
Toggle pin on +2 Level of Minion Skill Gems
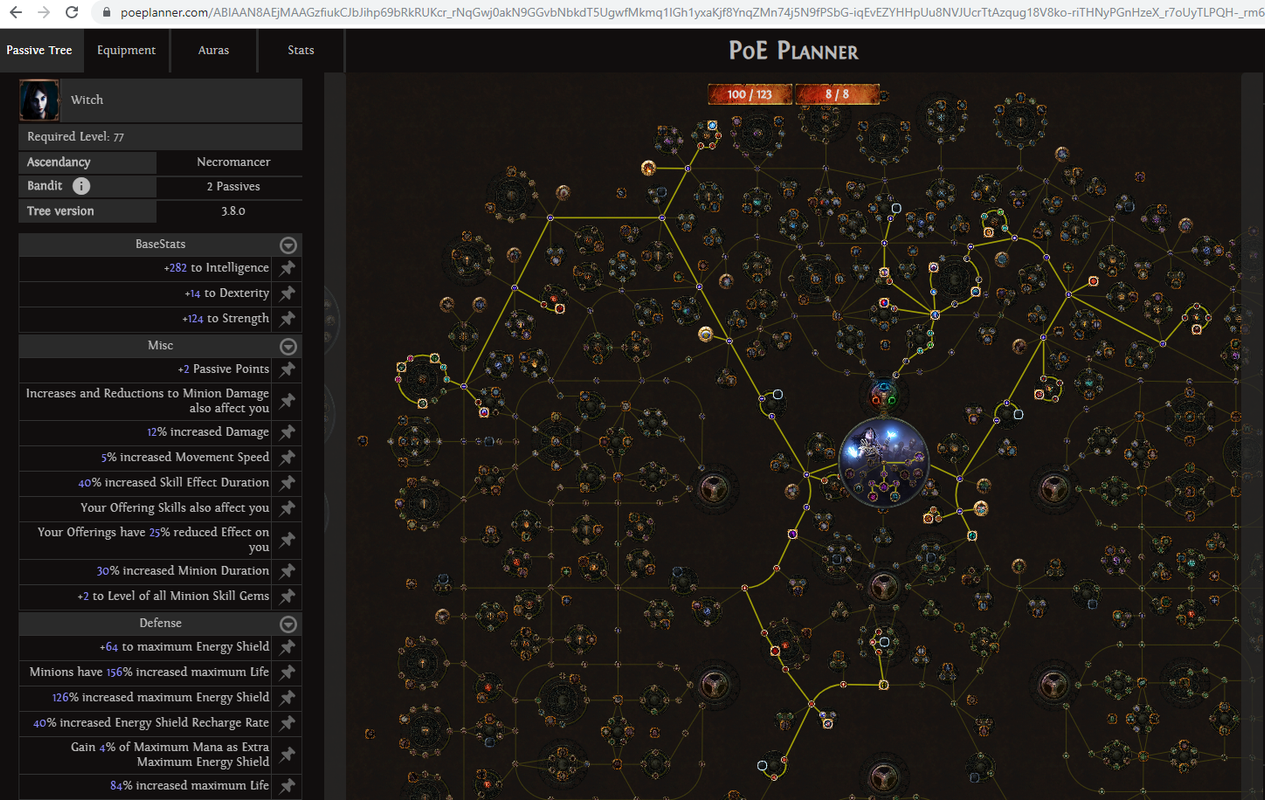tap(287, 596)
